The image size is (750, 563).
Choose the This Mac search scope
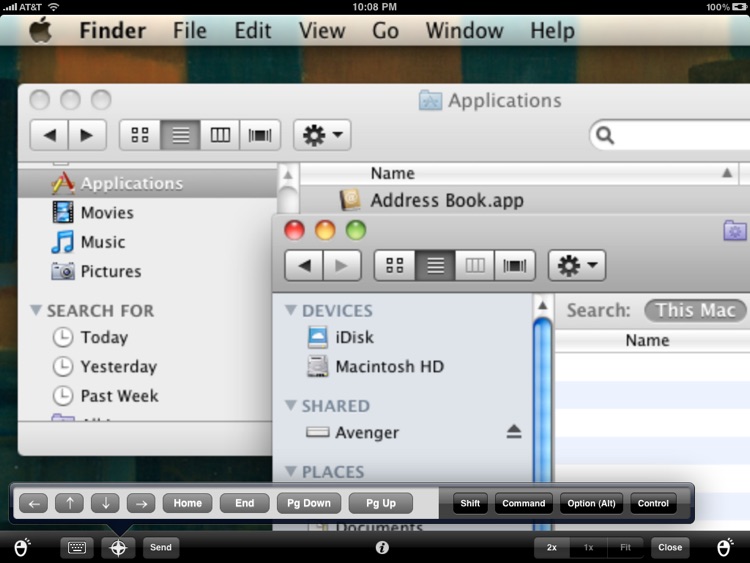pyautogui.click(x=695, y=310)
